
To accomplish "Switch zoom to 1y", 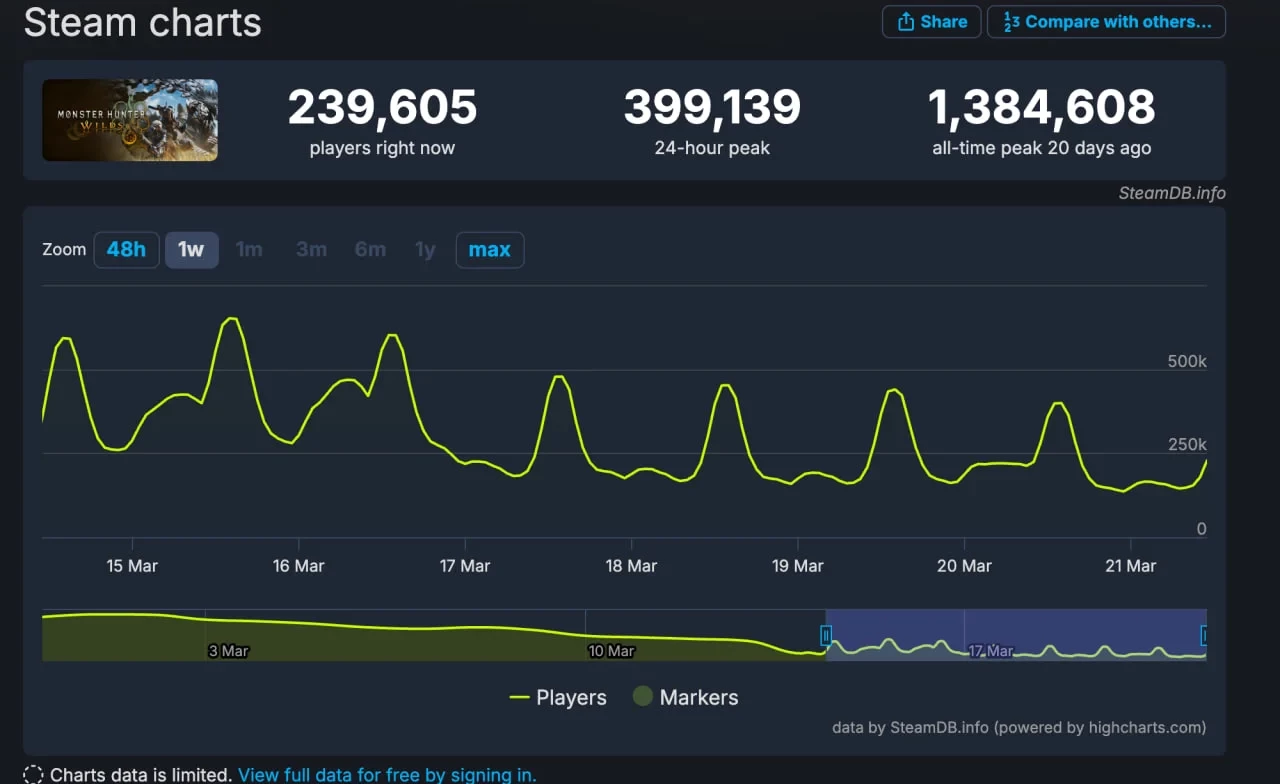I will pyautogui.click(x=425, y=250).
